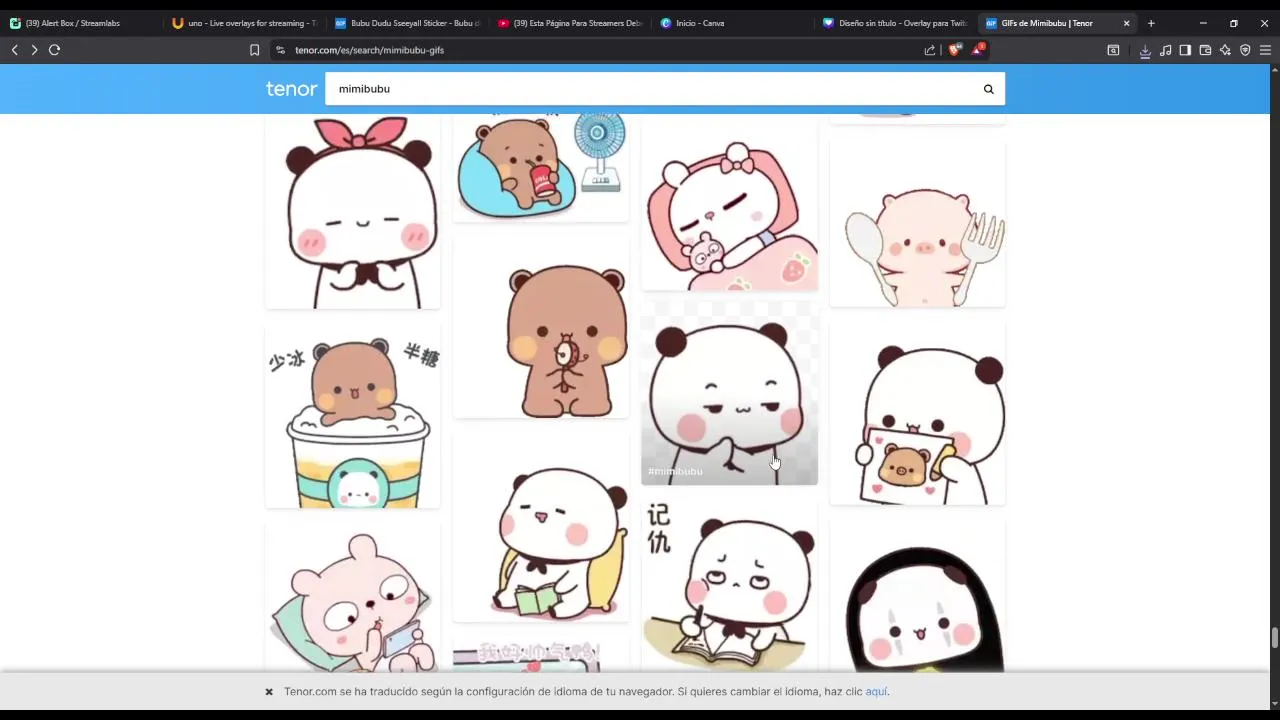Open the music playlist icon

[x=1165, y=50]
